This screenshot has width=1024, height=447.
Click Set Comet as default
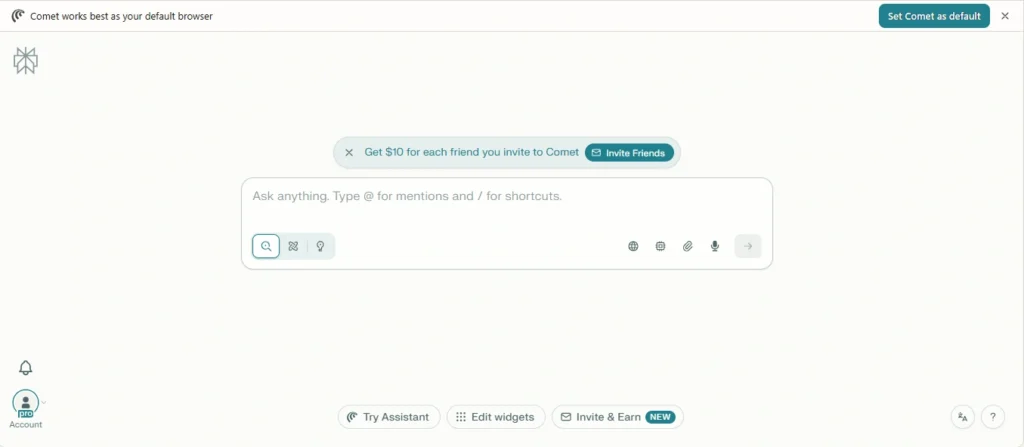click(934, 16)
